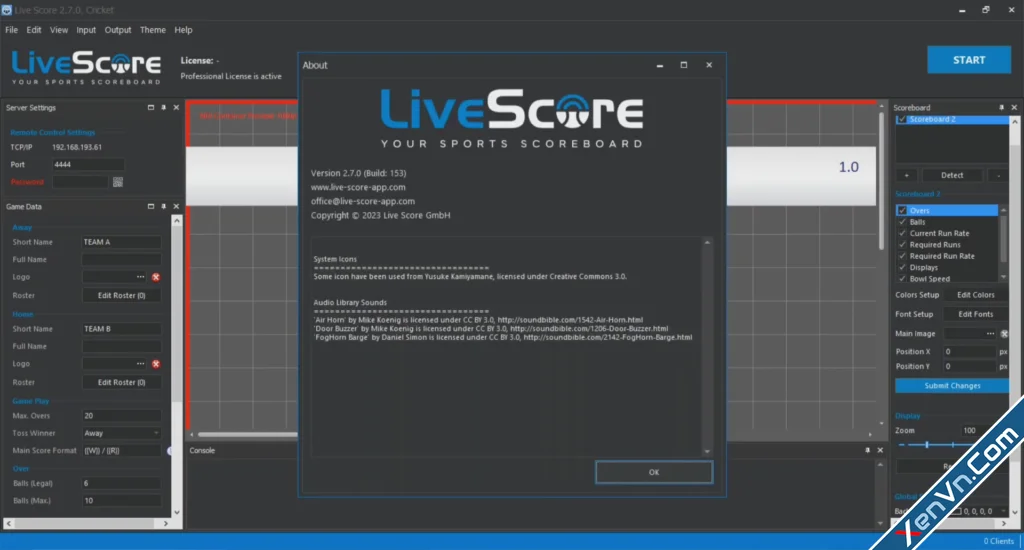Viewport: 1024px width, 550px height.
Task: Confirm the About dialog with OK
Action: (654, 472)
